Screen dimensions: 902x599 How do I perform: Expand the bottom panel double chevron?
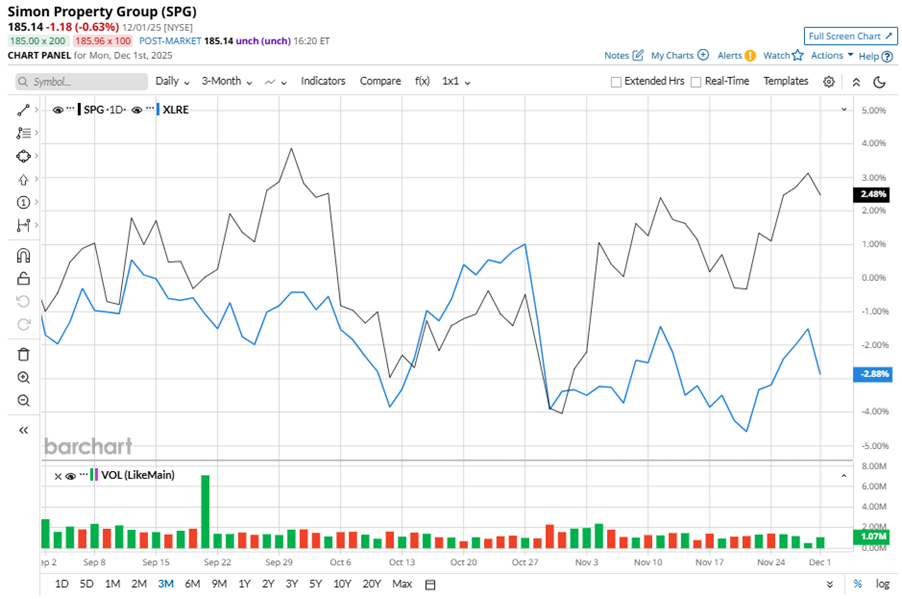click(830, 584)
